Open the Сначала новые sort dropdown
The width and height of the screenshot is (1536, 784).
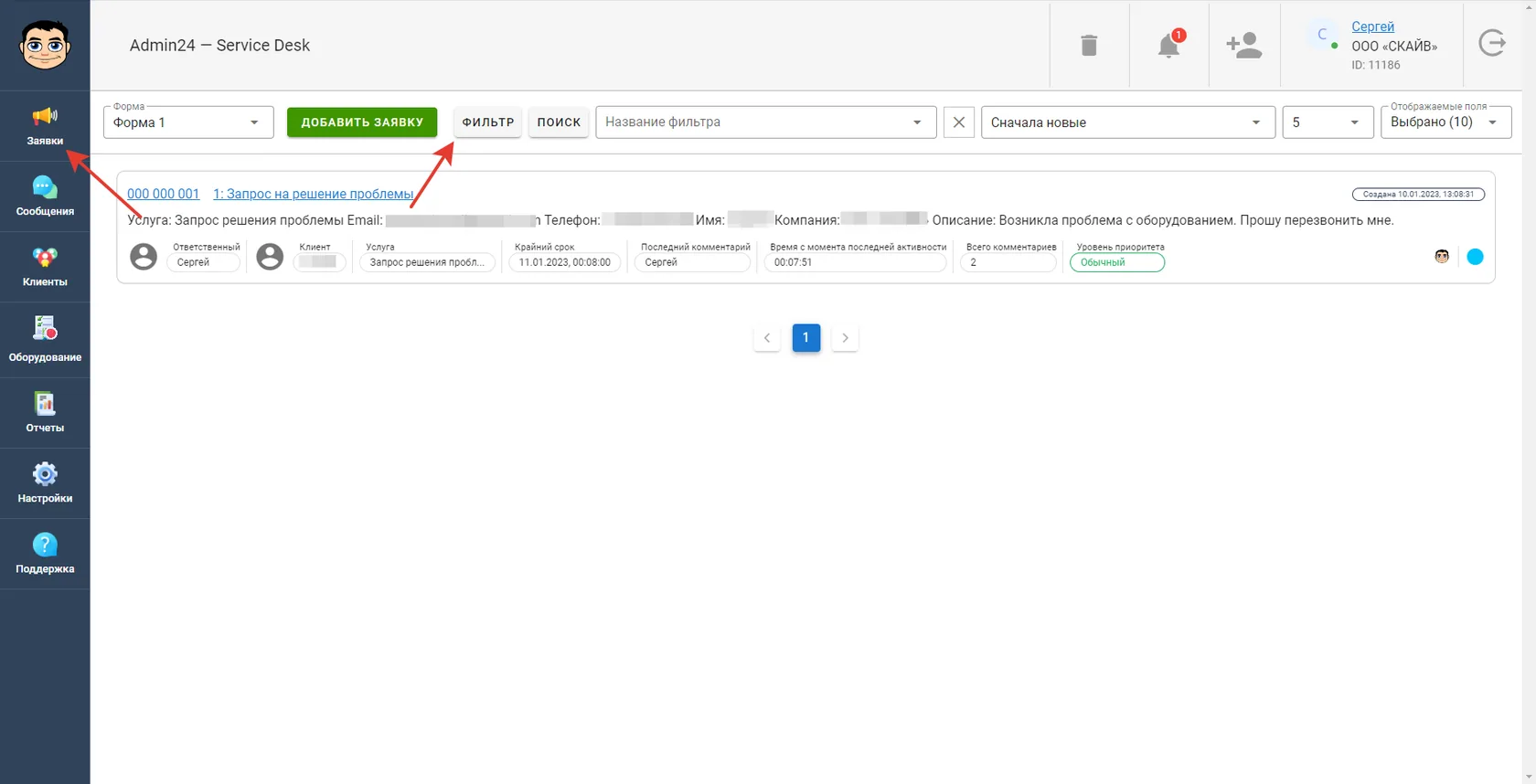[x=1128, y=122]
